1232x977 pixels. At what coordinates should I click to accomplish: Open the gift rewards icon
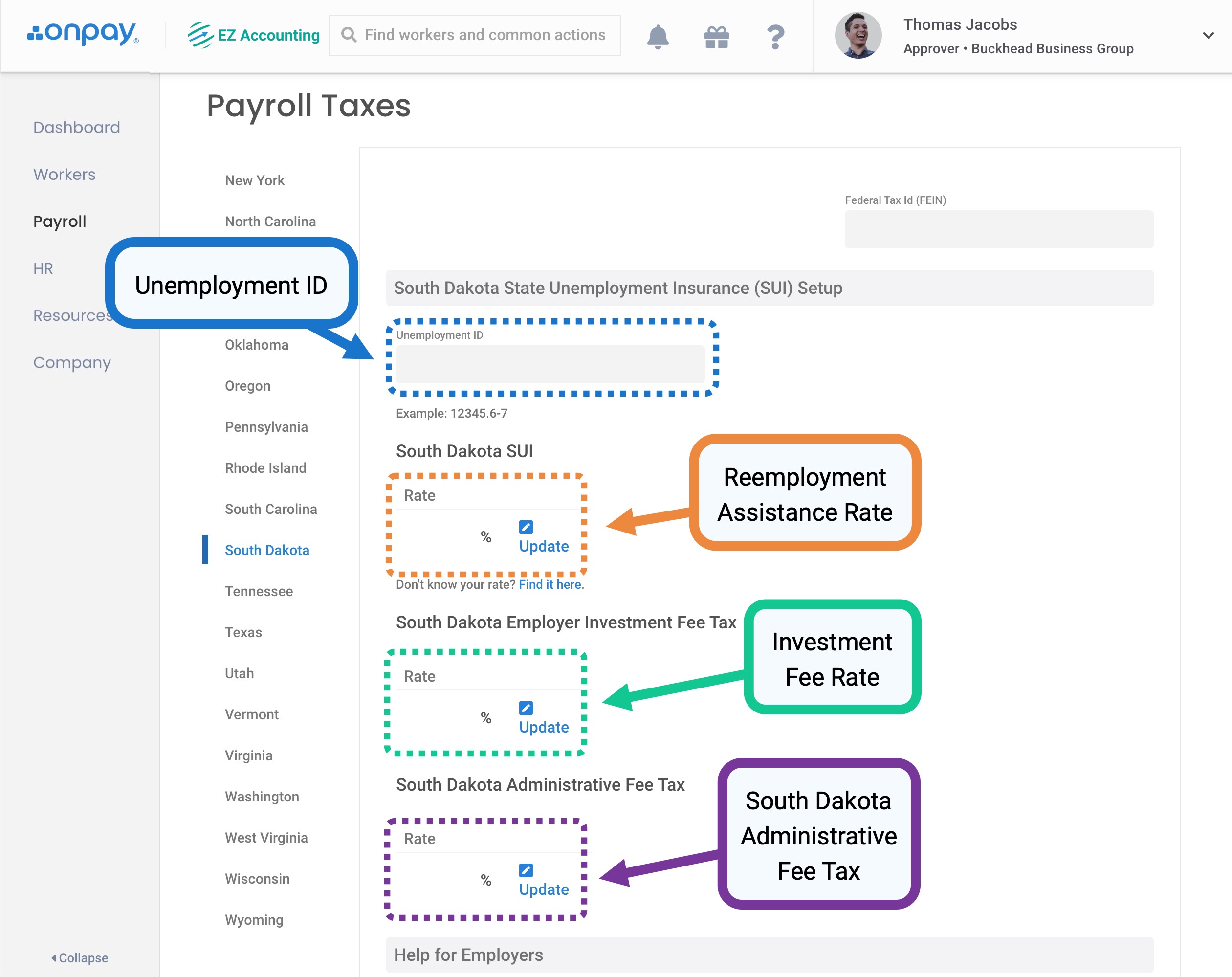[716, 37]
